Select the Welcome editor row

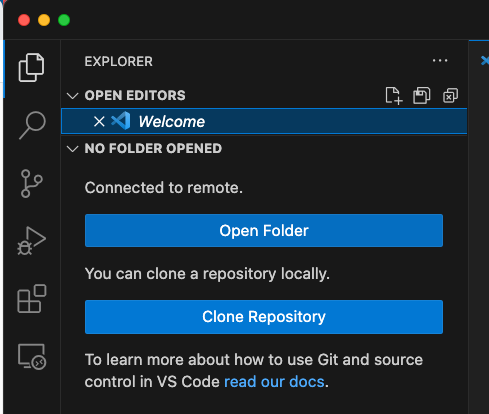tap(264, 121)
